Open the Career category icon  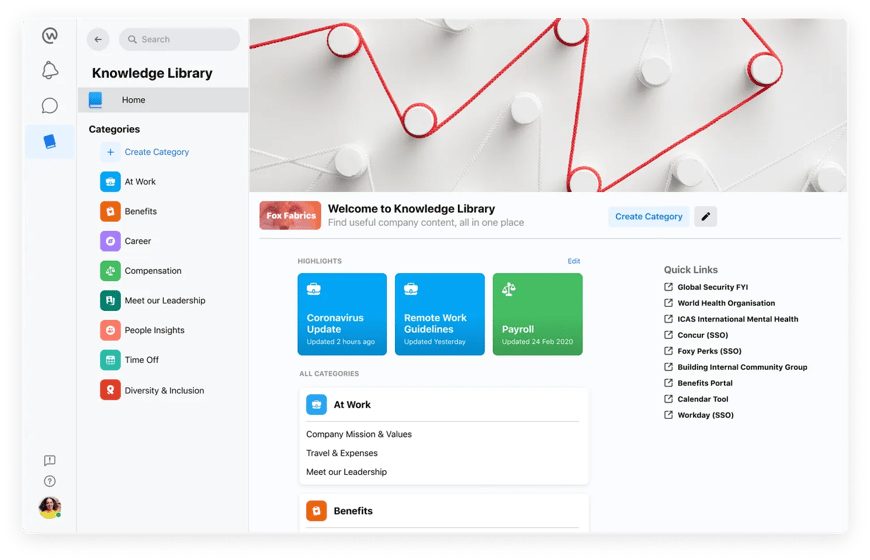pyautogui.click(x=110, y=241)
